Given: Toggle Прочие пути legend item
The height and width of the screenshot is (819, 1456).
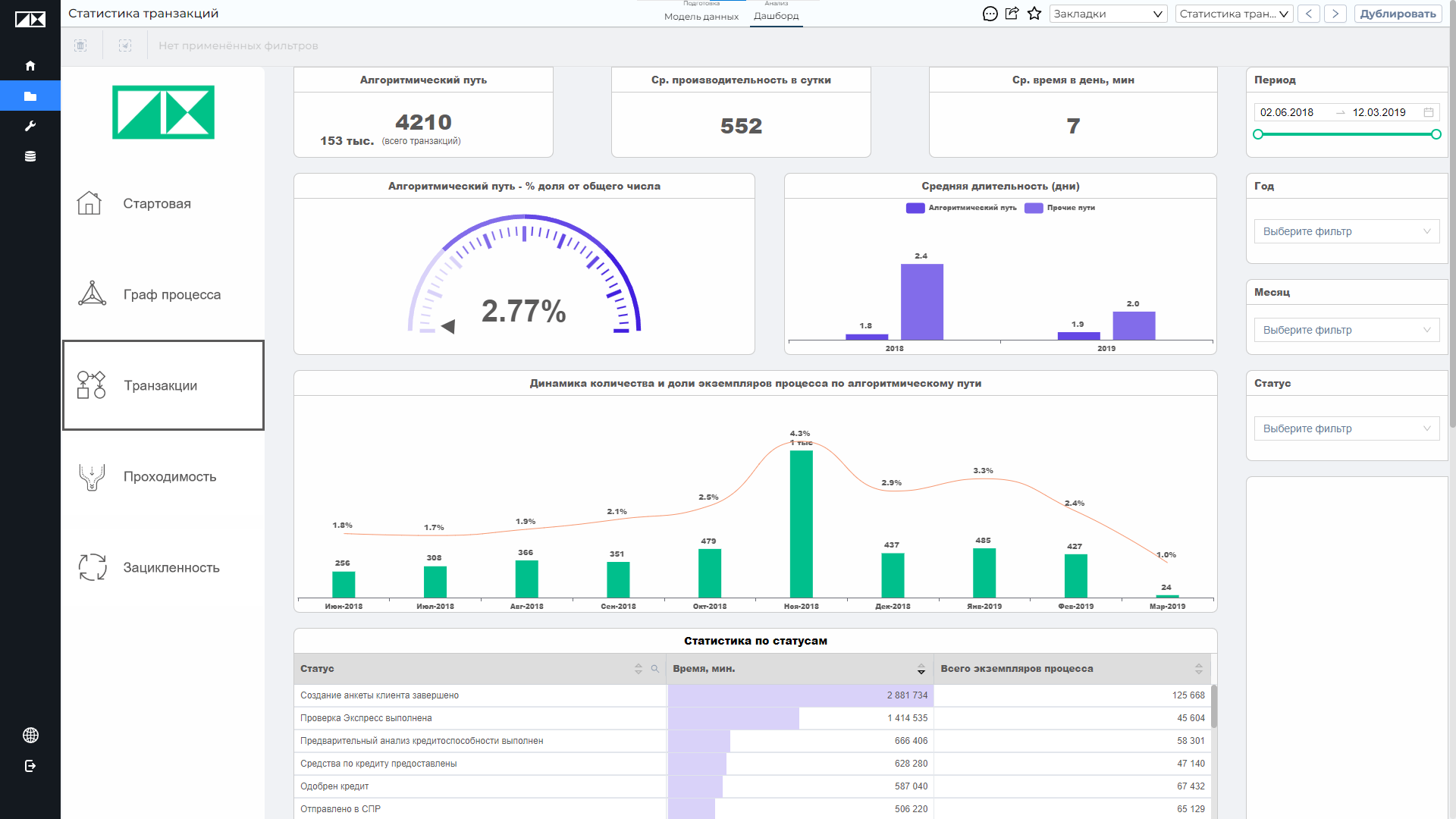Looking at the screenshot, I should 1059,208.
